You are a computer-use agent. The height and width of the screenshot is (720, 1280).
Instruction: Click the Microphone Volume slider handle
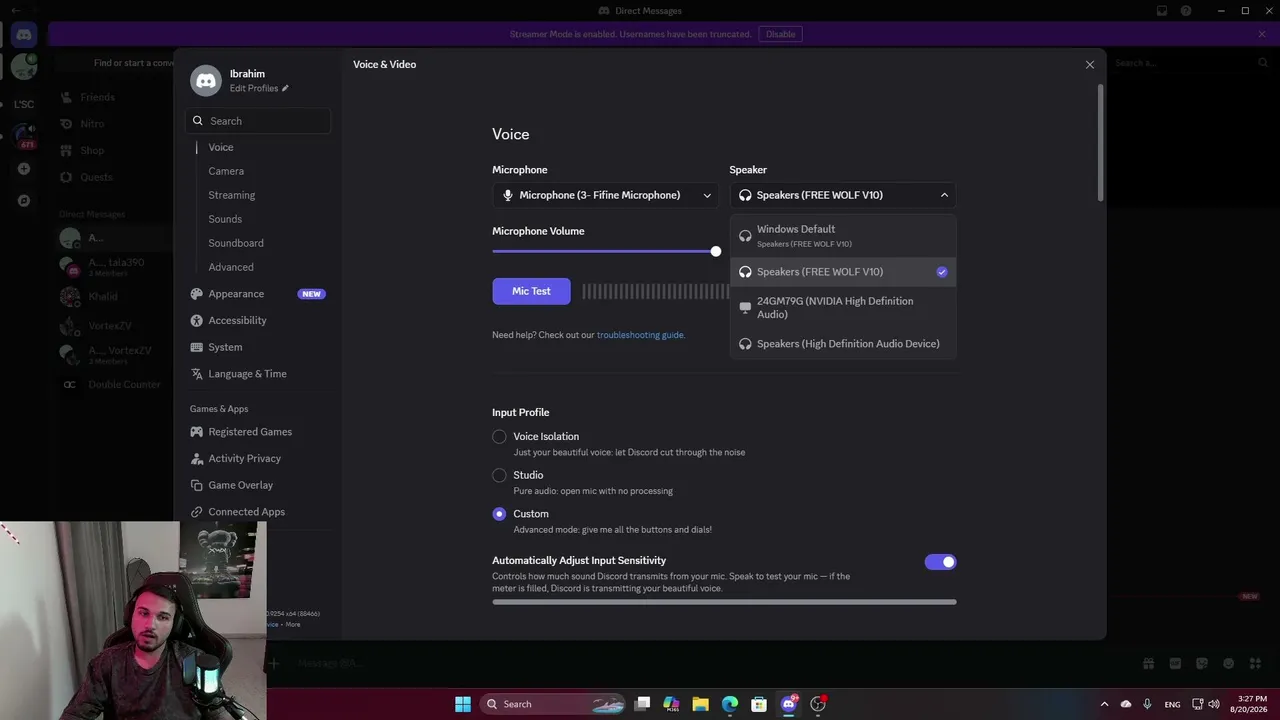(716, 251)
